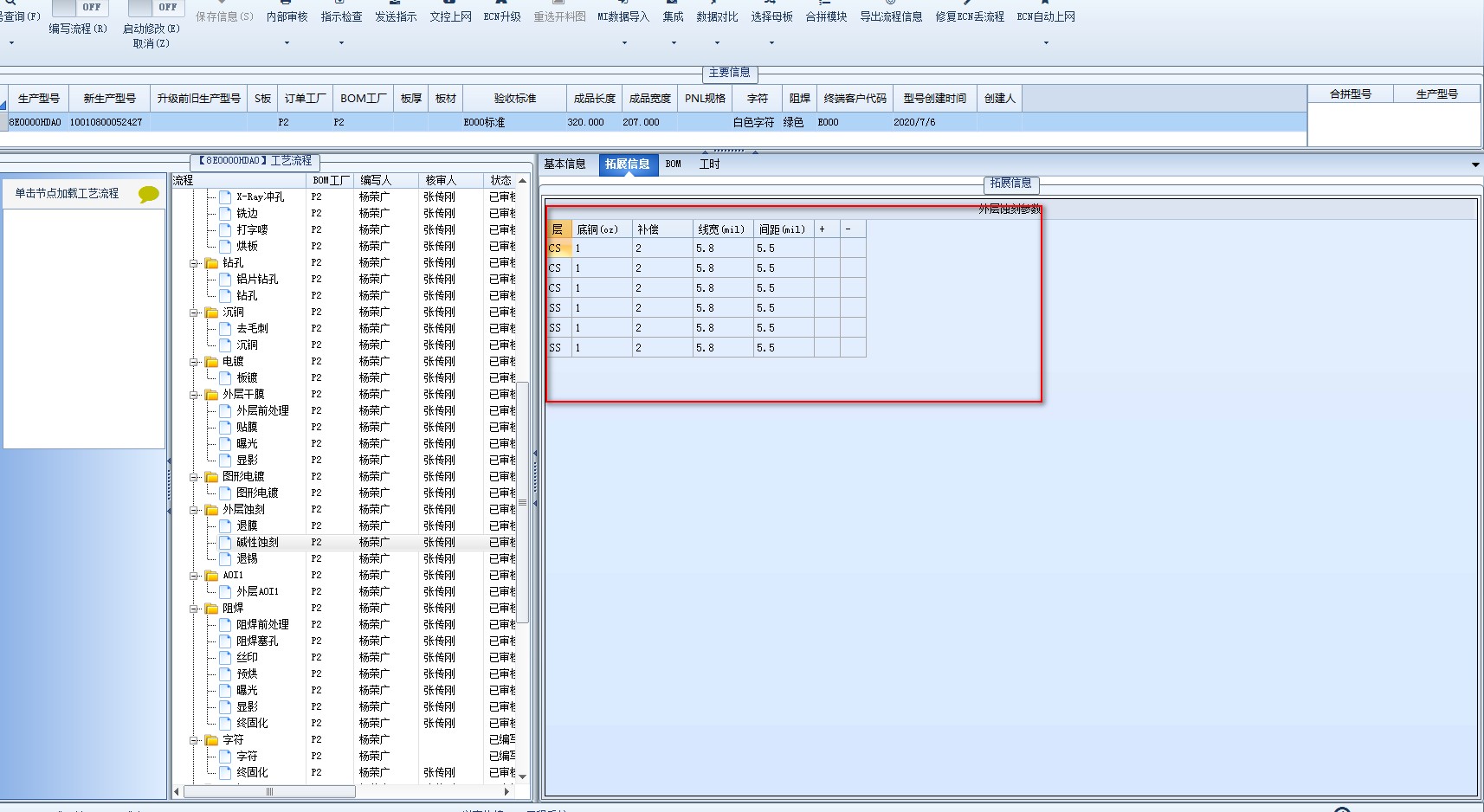The height and width of the screenshot is (812, 1484).
Task: Switch to the 基本信息 tab
Action: pos(565,164)
